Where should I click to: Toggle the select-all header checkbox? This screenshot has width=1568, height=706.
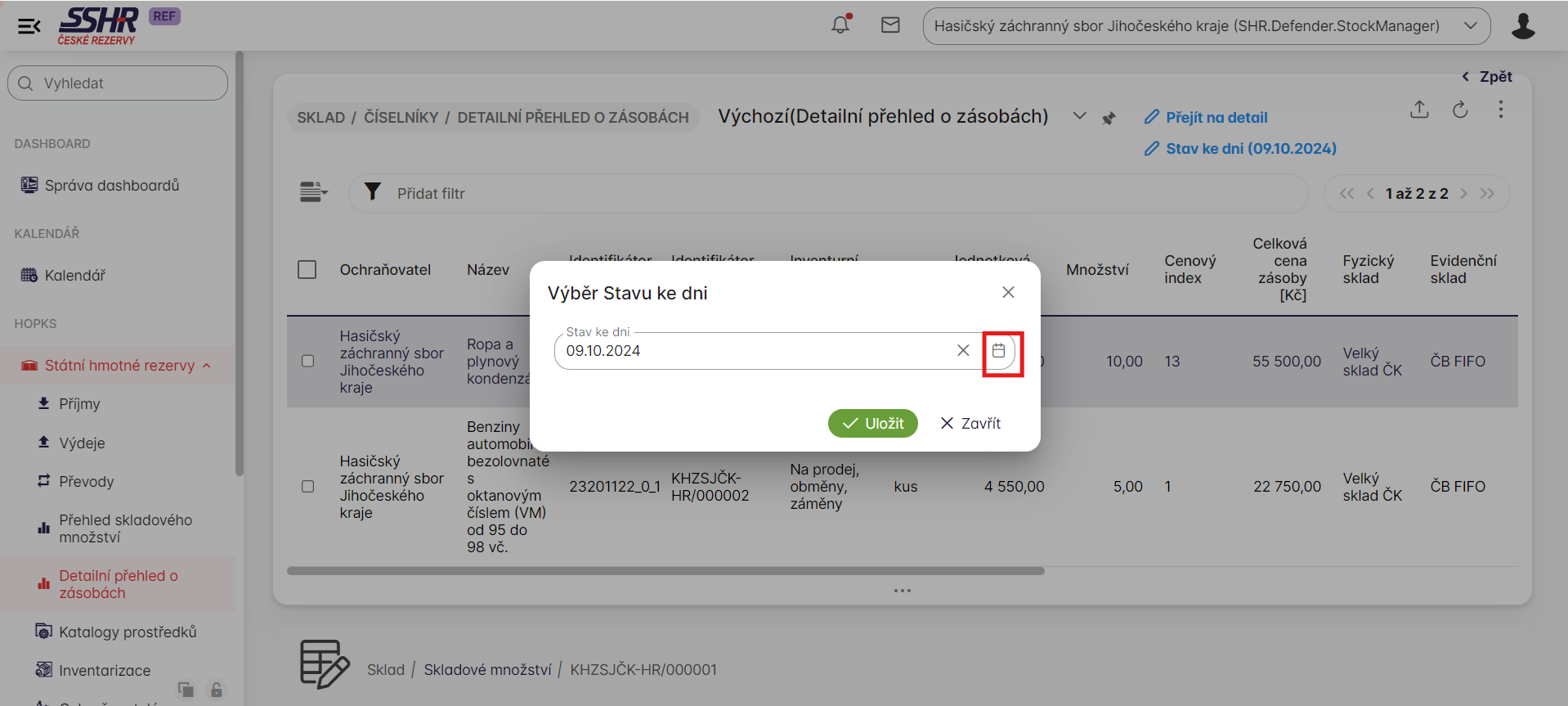pyautogui.click(x=307, y=270)
